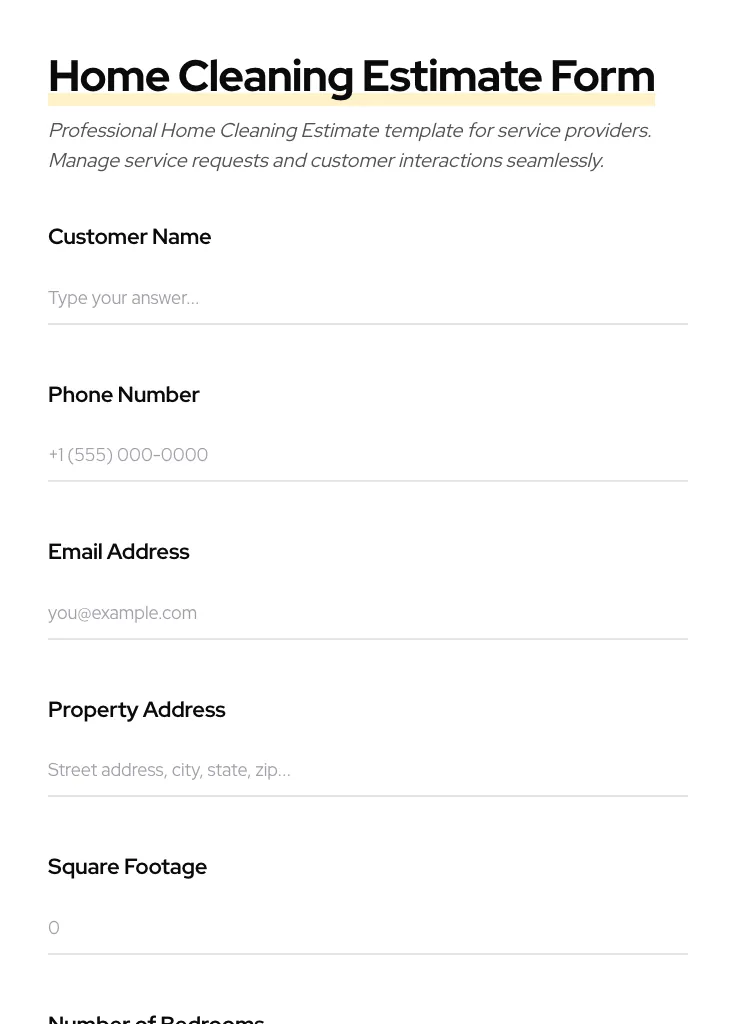Click the 'Customer Name' label
The height and width of the screenshot is (1024, 736).
(x=129, y=237)
